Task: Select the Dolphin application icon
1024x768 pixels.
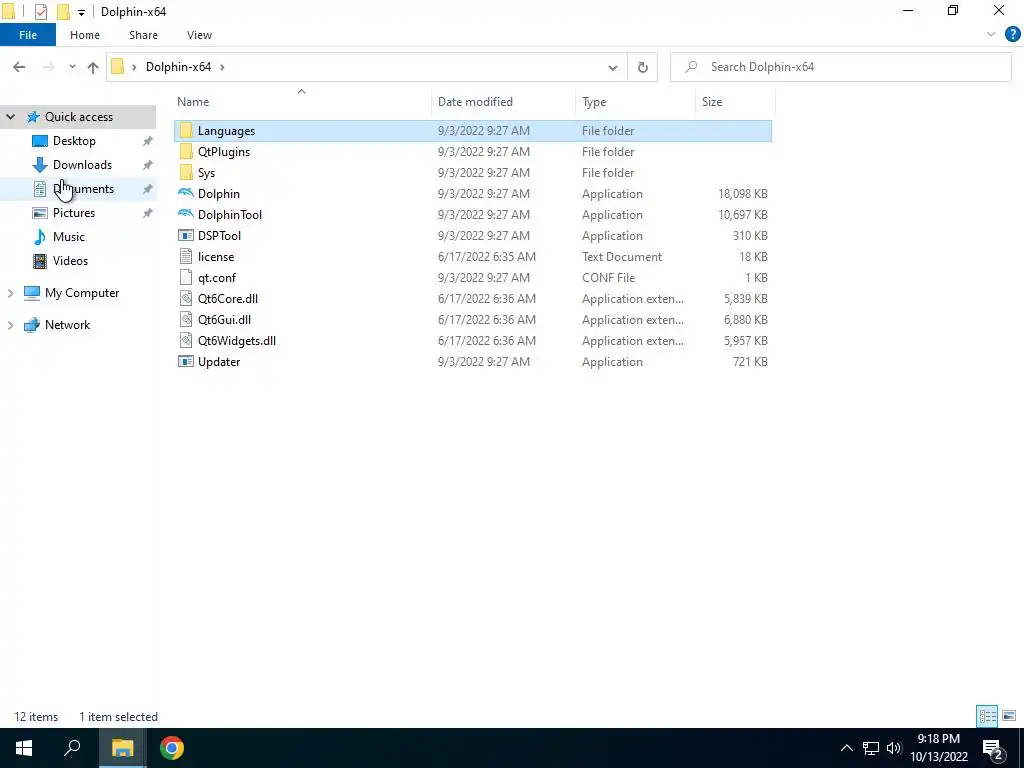Action: pos(186,193)
